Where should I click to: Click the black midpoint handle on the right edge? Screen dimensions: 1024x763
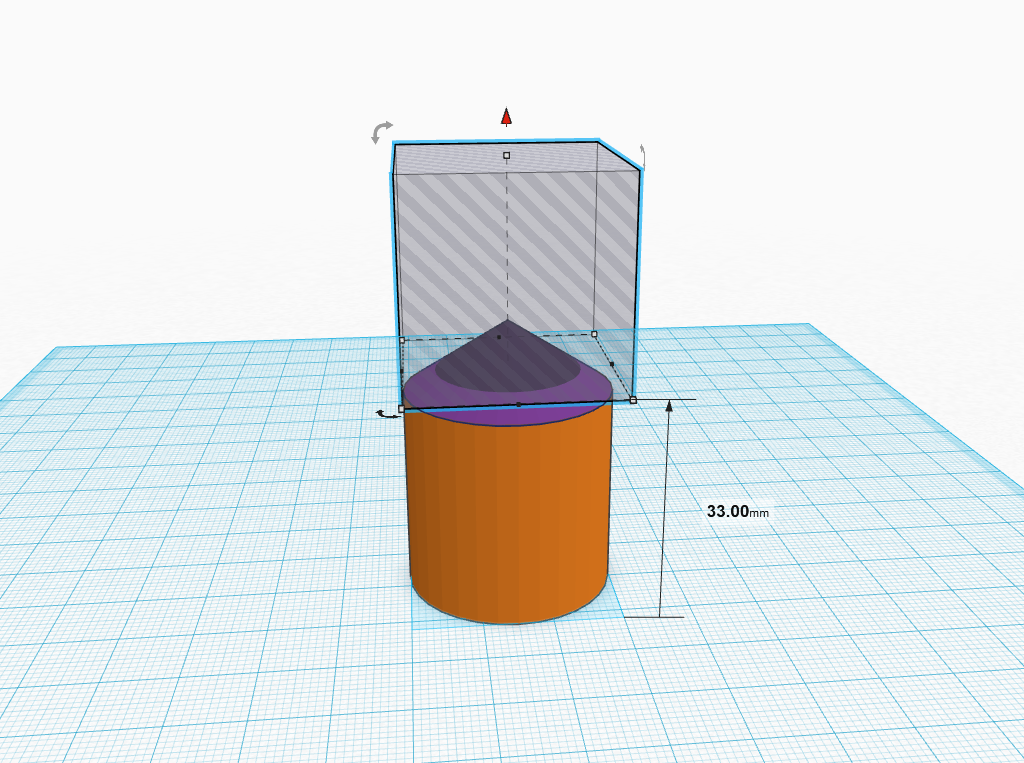pyautogui.click(x=612, y=364)
